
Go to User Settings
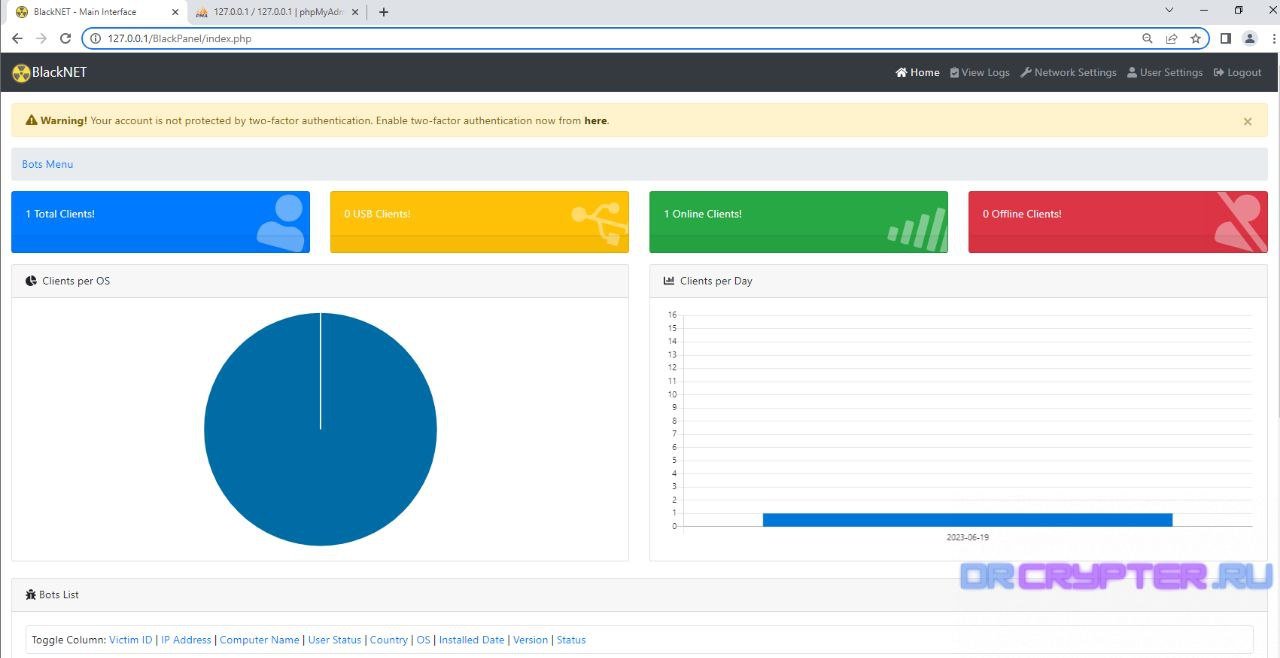click(1164, 73)
